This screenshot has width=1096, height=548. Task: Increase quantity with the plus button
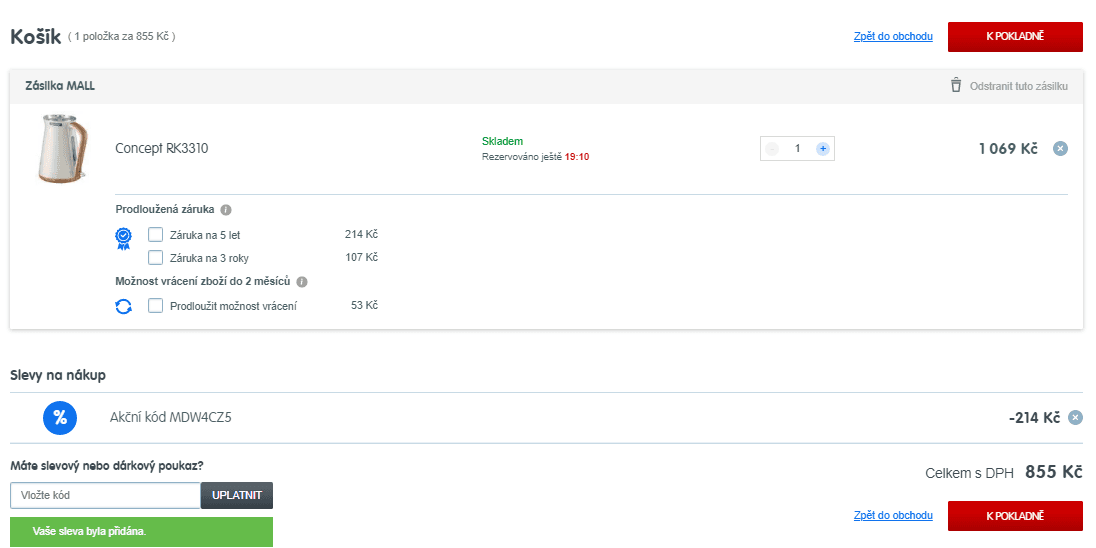[x=823, y=149]
